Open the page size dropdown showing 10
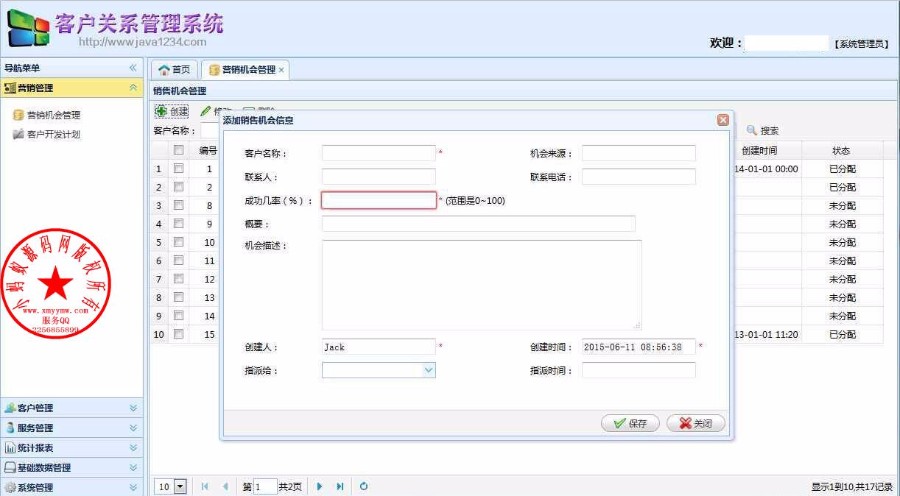Screen dimensions: 900x496 180,486
